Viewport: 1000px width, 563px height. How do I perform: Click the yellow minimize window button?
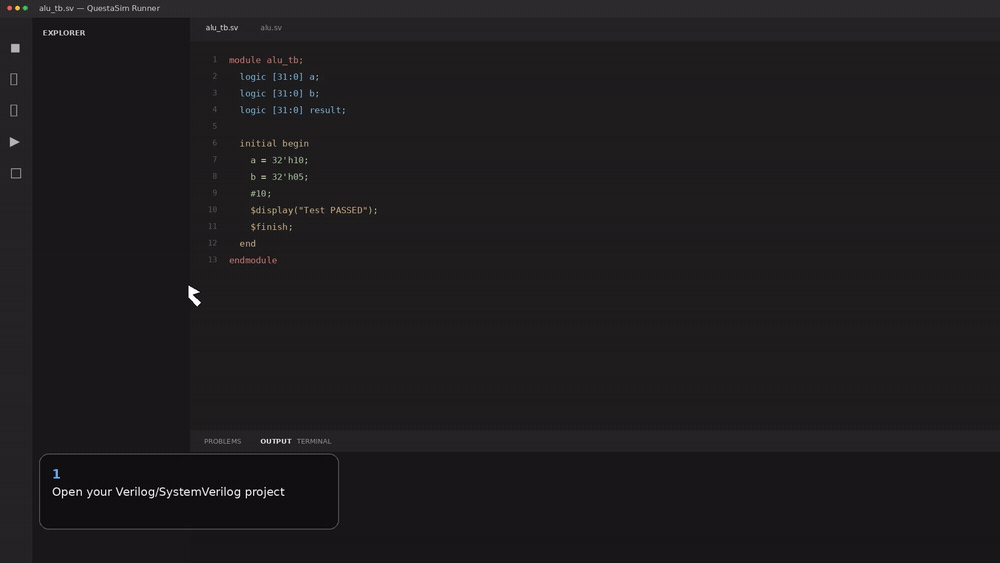point(17,8)
